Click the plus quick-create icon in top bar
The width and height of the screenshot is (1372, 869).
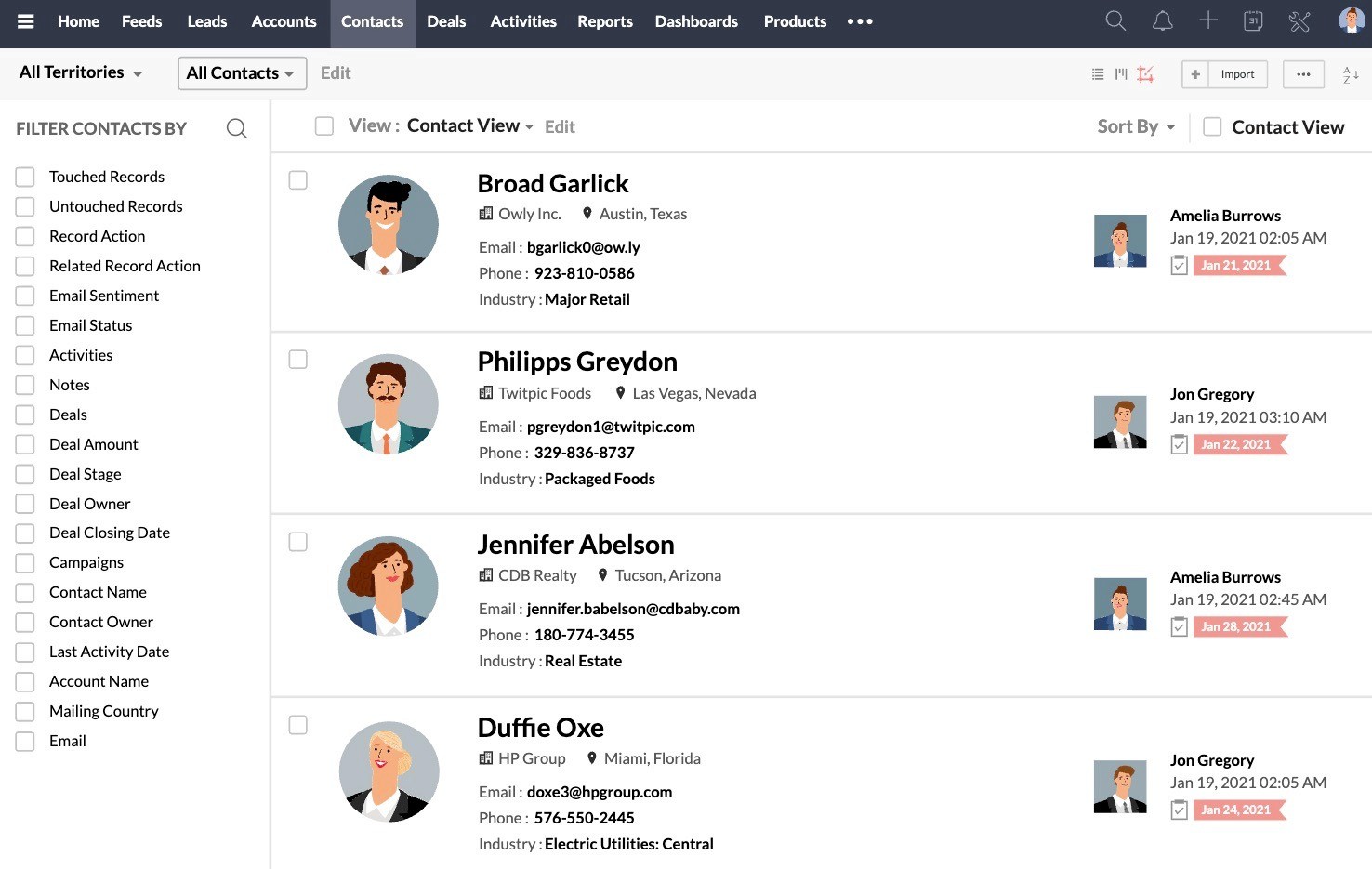point(1207,20)
